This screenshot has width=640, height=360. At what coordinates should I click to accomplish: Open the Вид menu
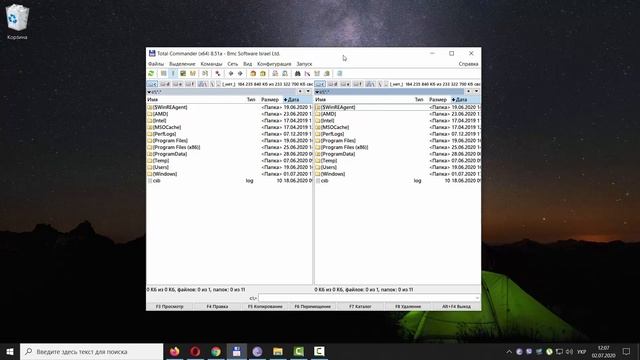point(247,64)
